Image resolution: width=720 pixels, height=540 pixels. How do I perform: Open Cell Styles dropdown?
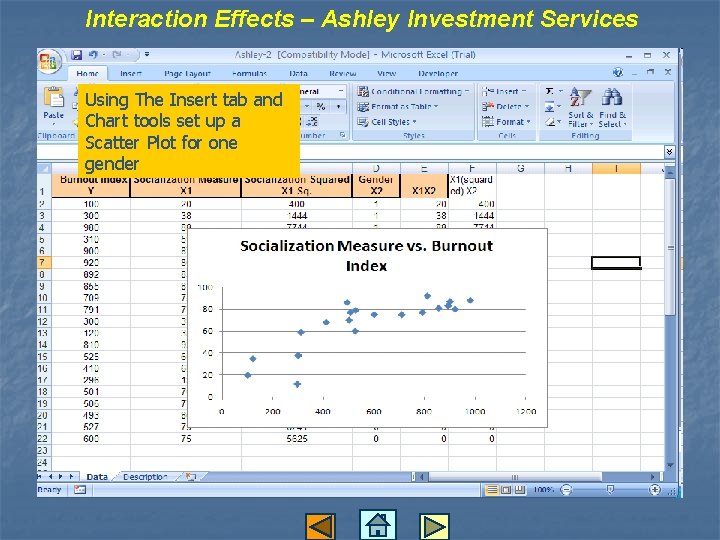[x=387, y=122]
